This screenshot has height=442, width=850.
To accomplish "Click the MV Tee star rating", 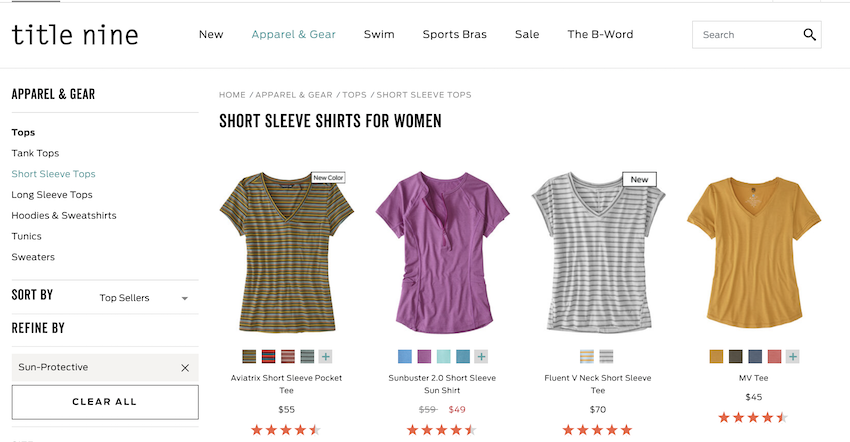I will (753, 418).
